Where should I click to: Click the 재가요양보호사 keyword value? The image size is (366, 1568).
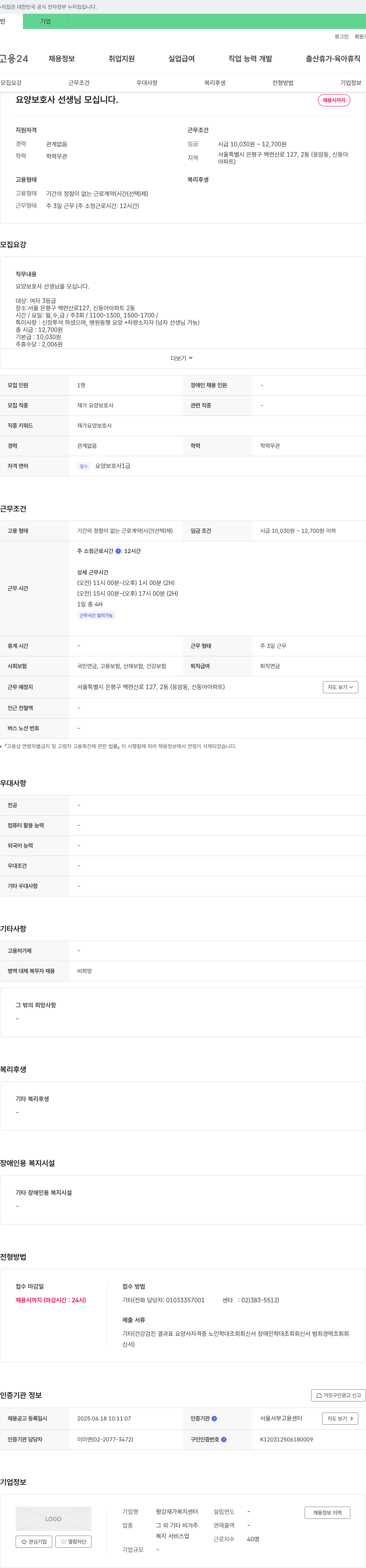pyautogui.click(x=95, y=425)
